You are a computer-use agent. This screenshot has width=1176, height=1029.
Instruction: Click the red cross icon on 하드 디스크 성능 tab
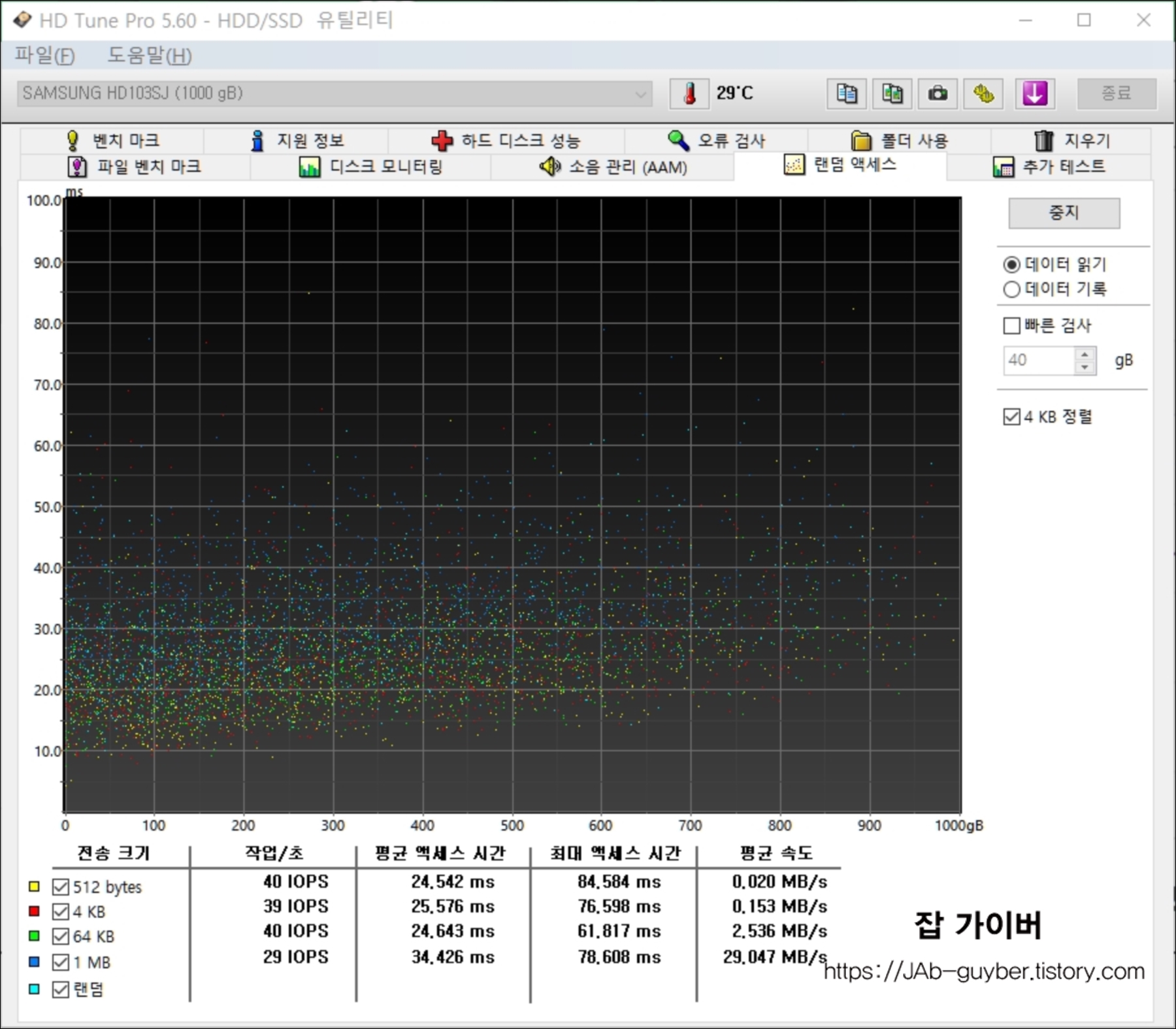(442, 140)
